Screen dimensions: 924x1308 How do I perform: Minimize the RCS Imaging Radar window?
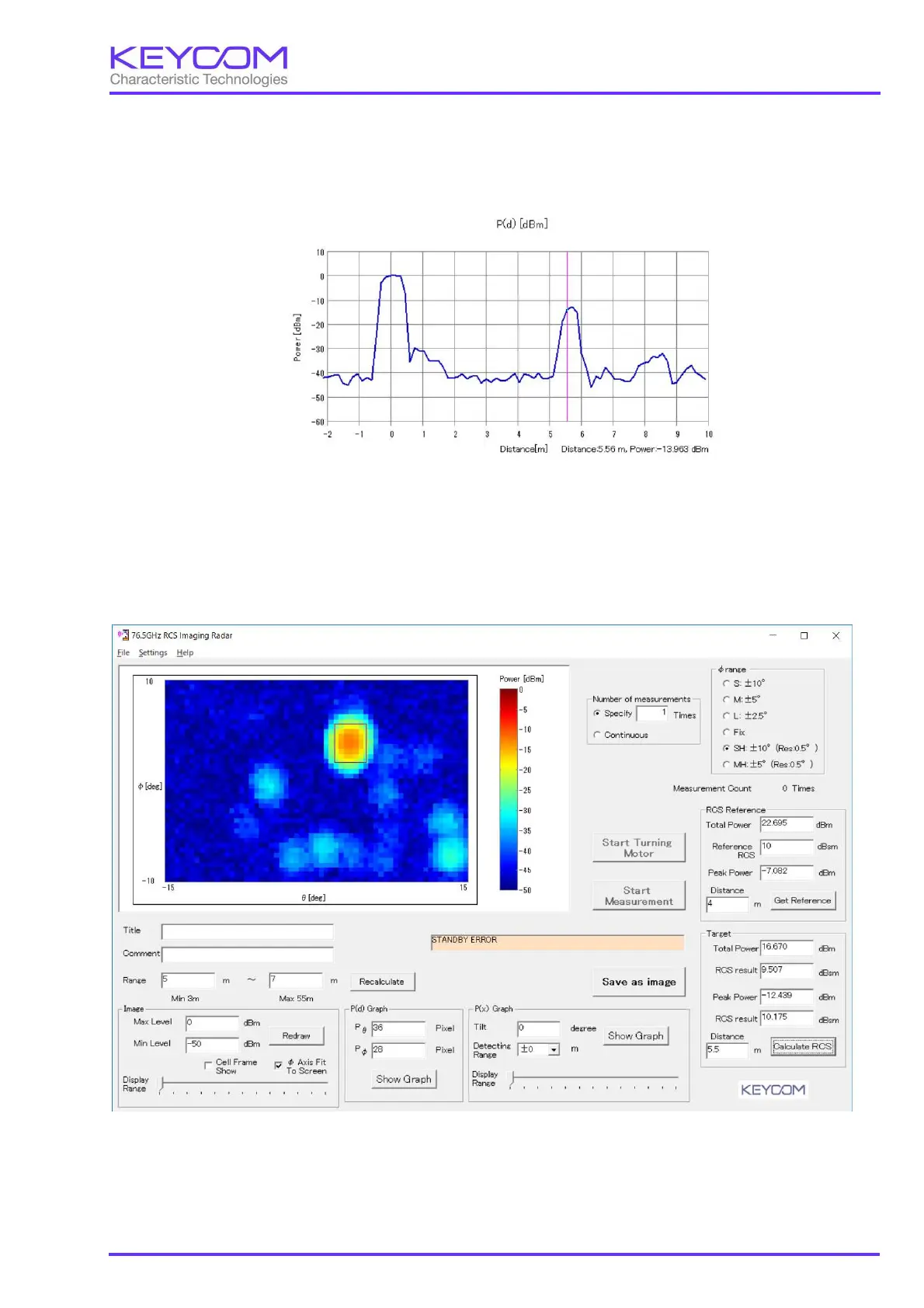[x=773, y=635]
